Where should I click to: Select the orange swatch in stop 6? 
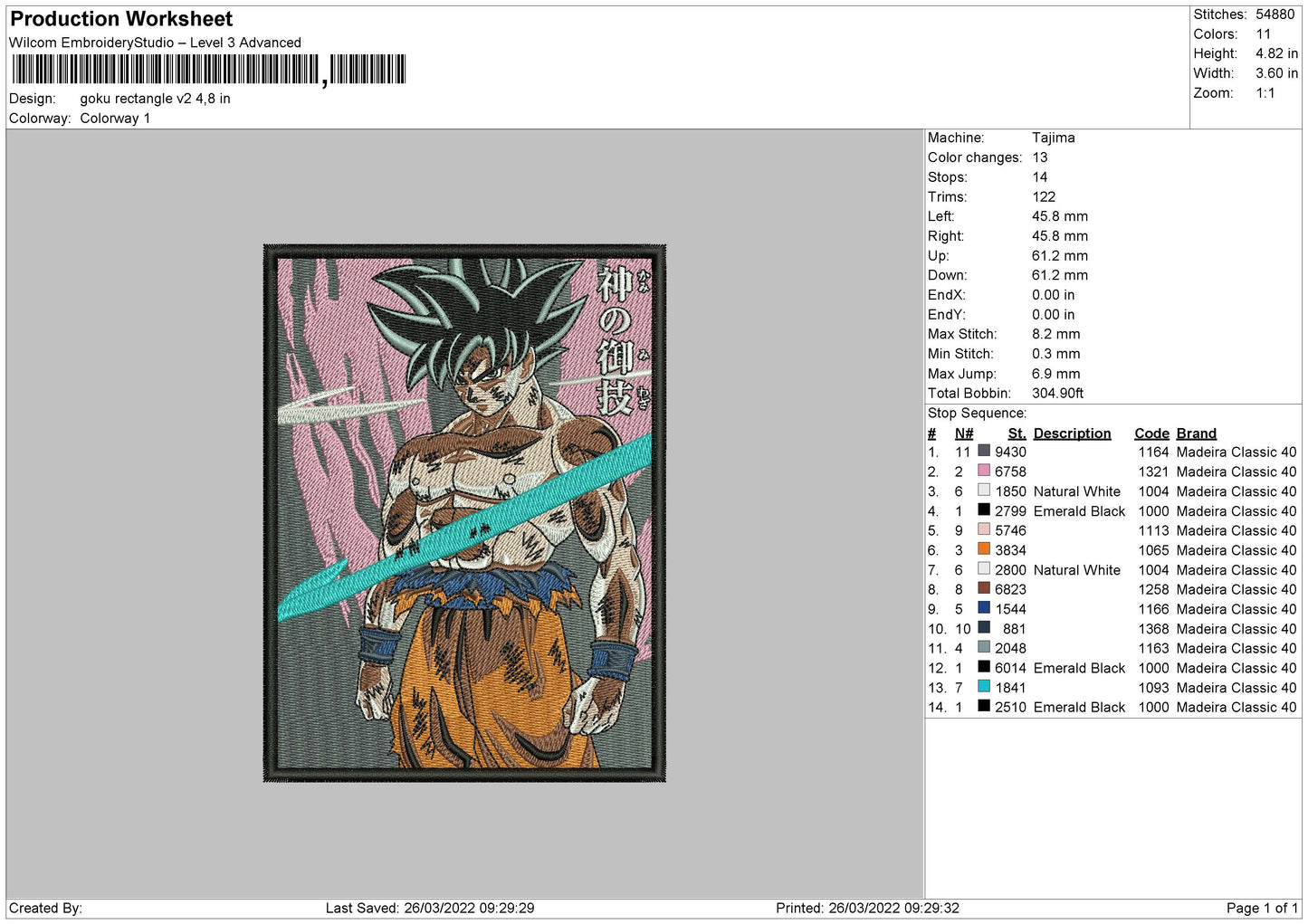click(x=983, y=549)
